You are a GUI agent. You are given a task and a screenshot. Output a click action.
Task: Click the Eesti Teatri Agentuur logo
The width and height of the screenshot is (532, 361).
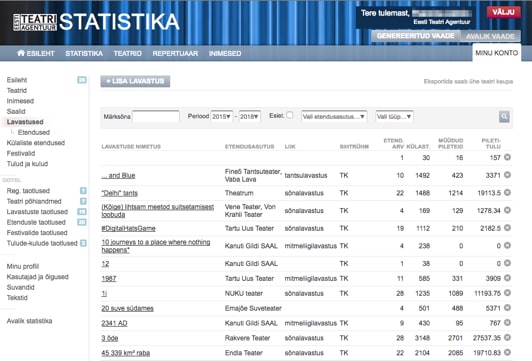click(35, 22)
